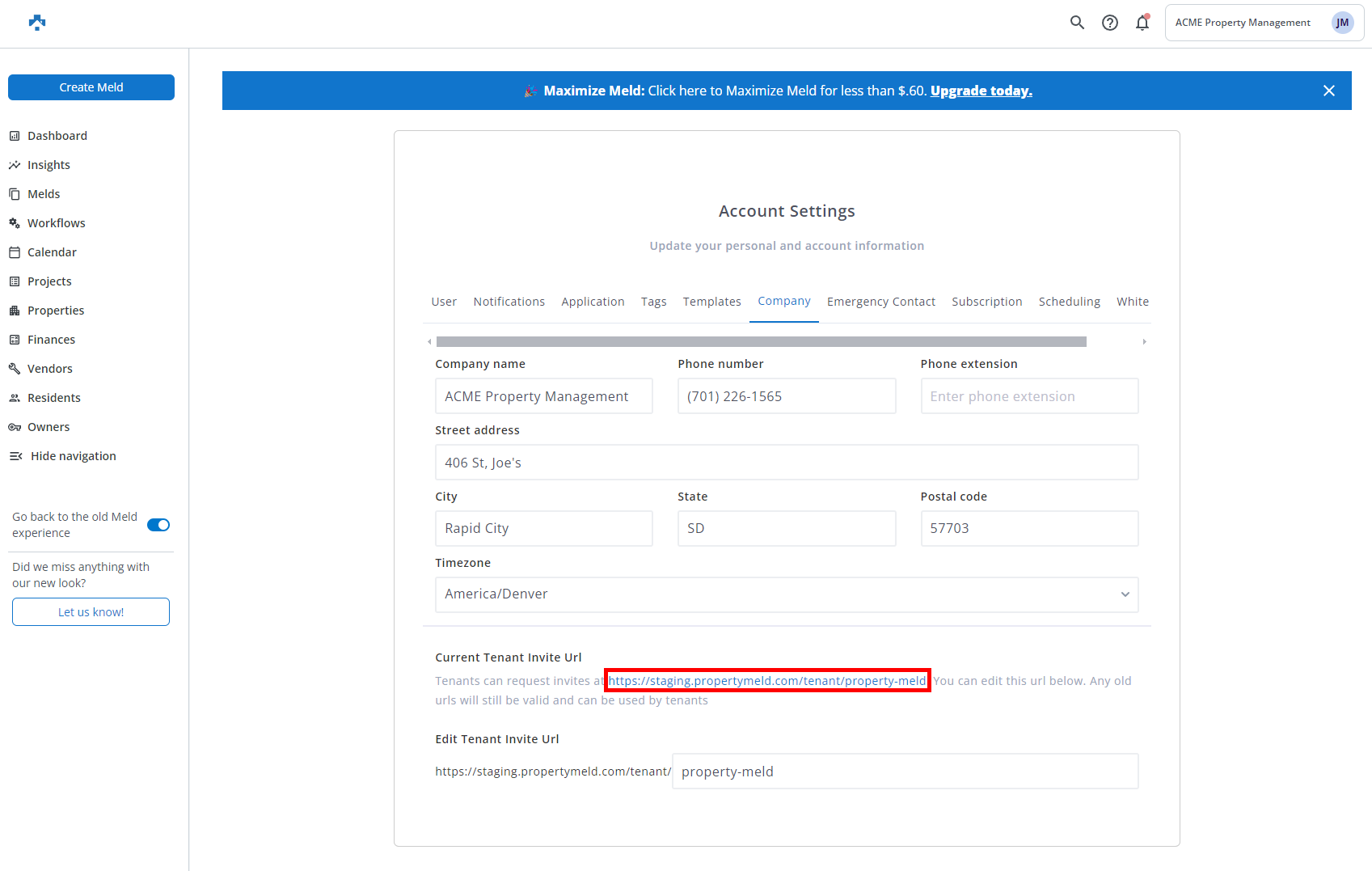Collapse sidebar with Hide navigation
This screenshot has width=1372, height=871.
(73, 456)
